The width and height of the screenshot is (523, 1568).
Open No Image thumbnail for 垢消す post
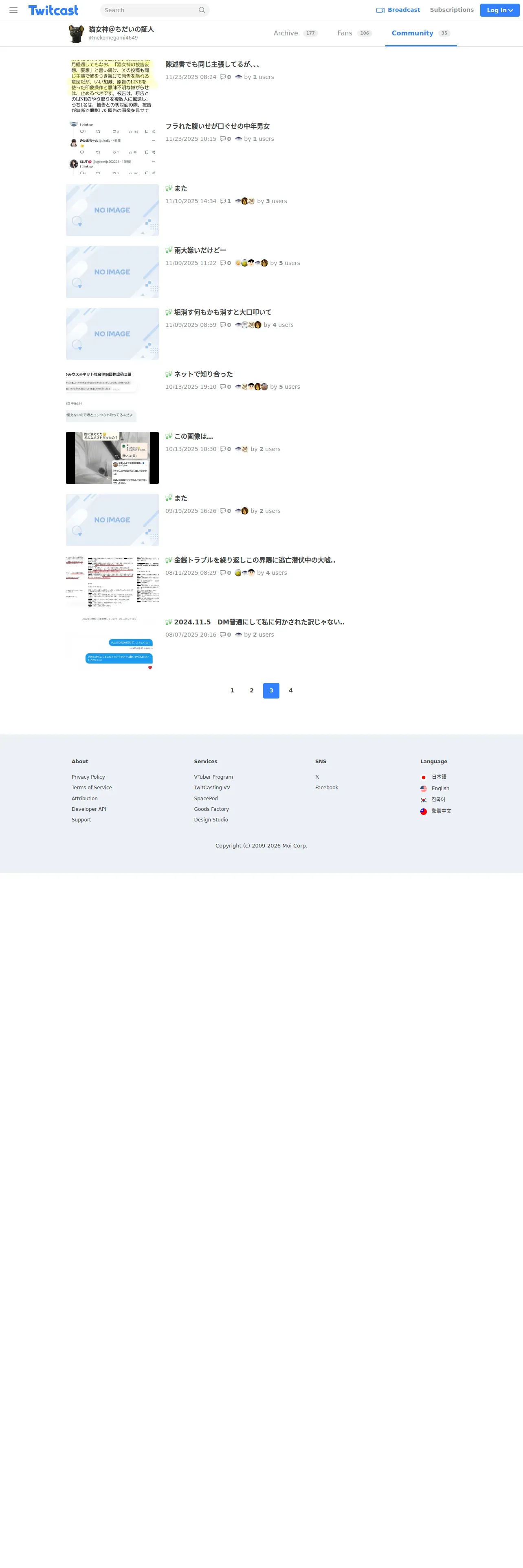[112, 333]
